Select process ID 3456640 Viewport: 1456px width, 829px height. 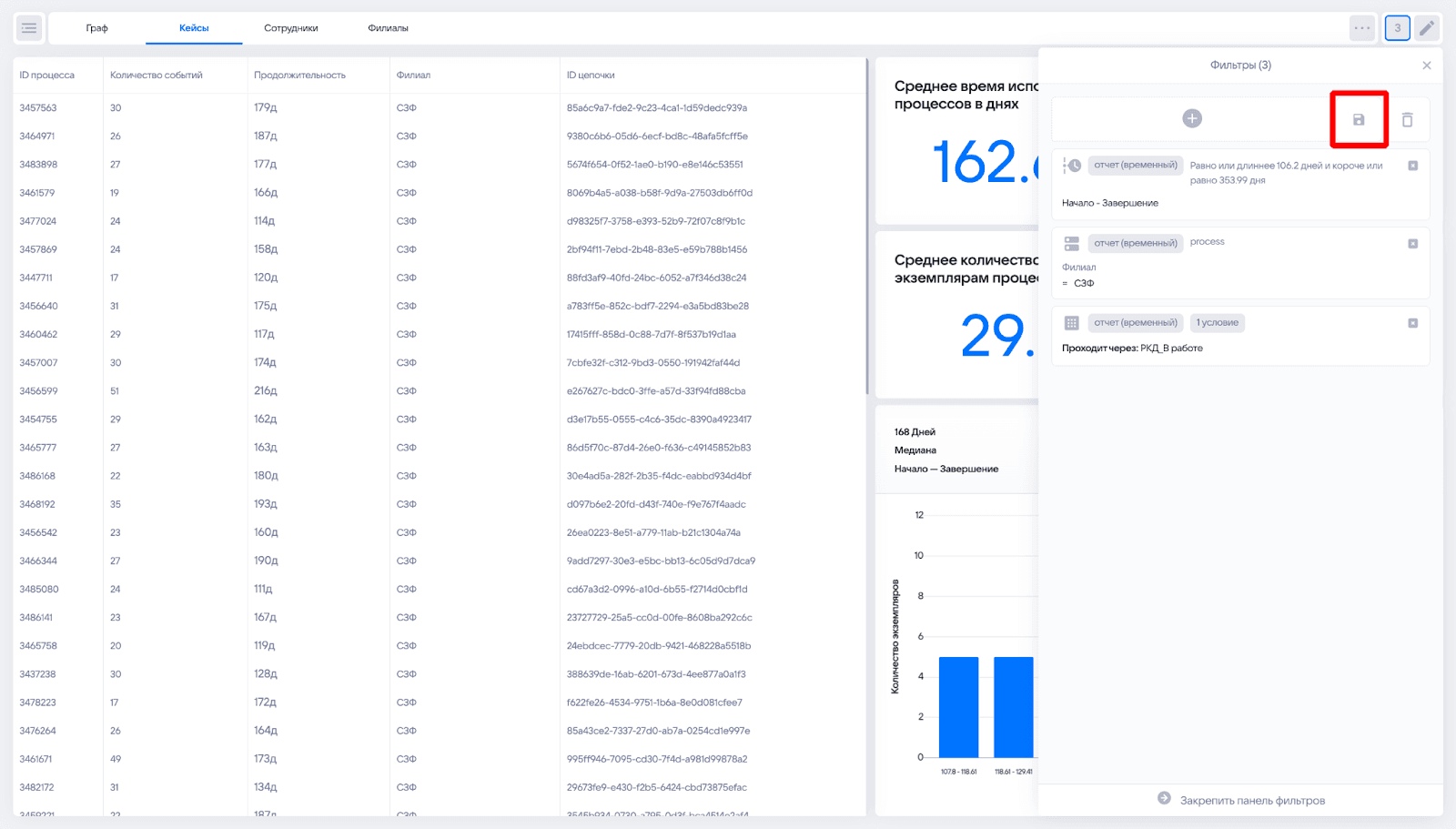click(38, 306)
